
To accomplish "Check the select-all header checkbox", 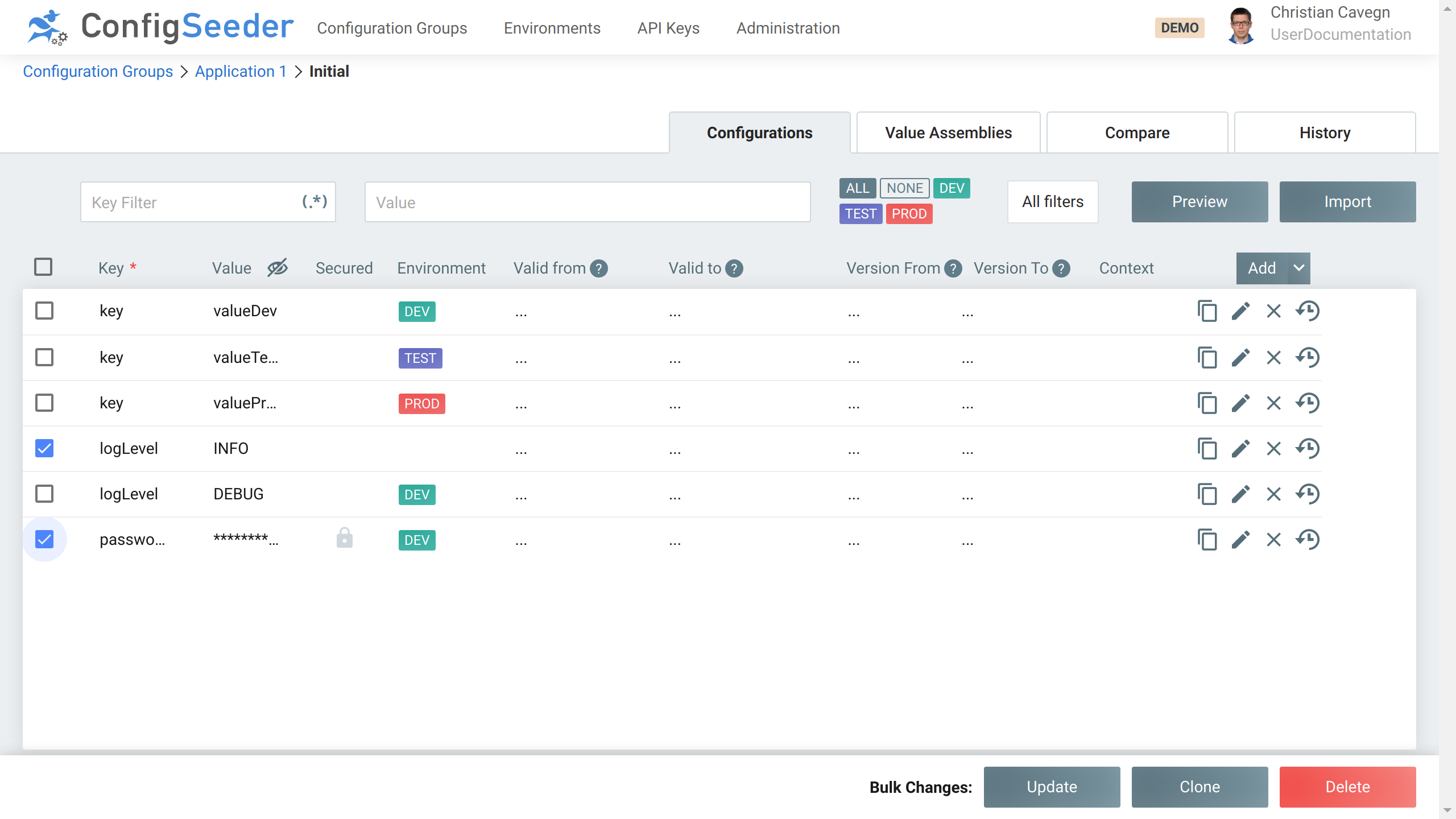I will click(43, 267).
